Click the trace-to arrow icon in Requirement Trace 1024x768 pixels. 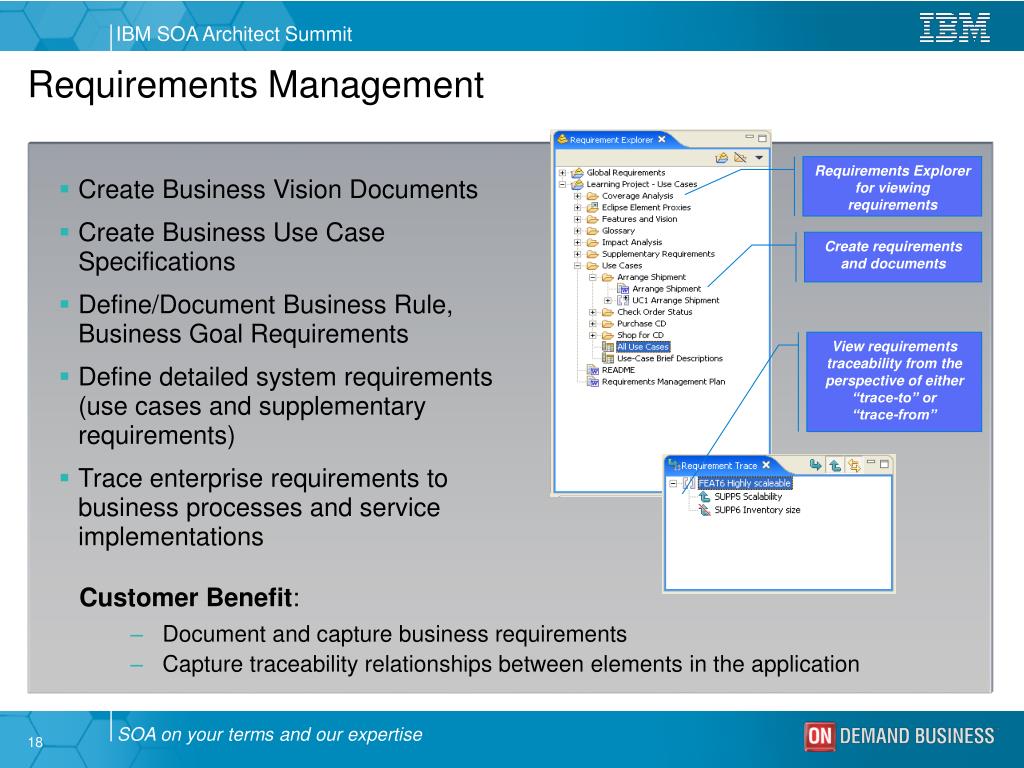click(815, 465)
